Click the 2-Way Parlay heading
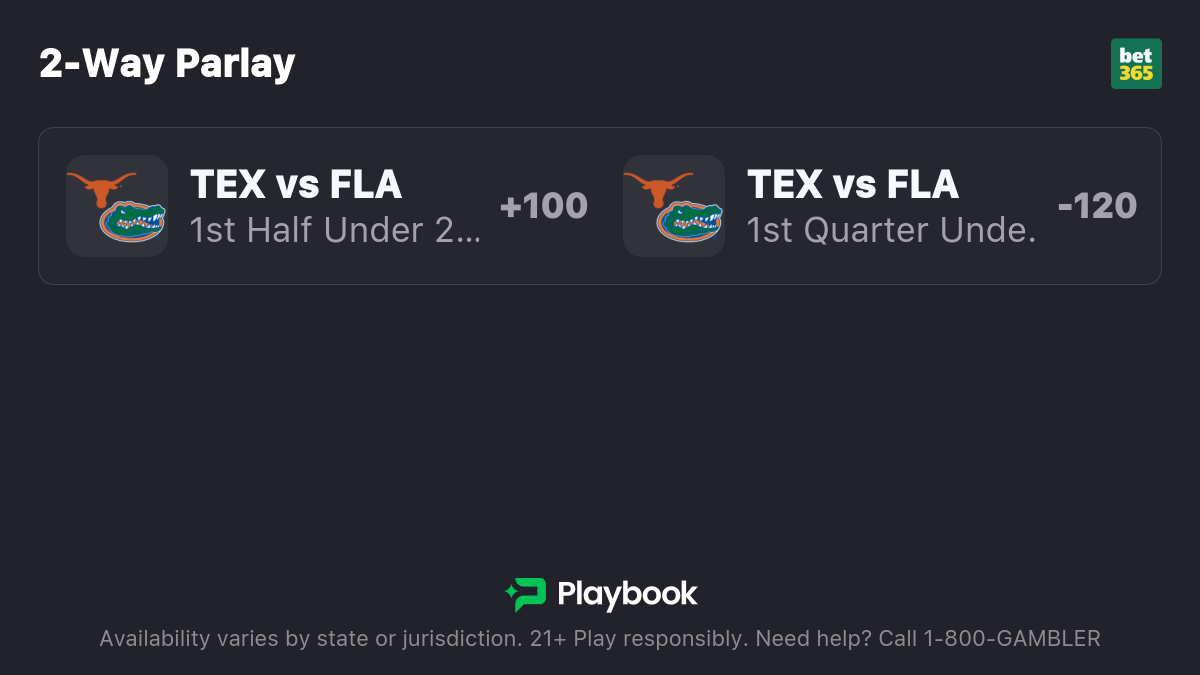The width and height of the screenshot is (1200, 675). [x=167, y=64]
